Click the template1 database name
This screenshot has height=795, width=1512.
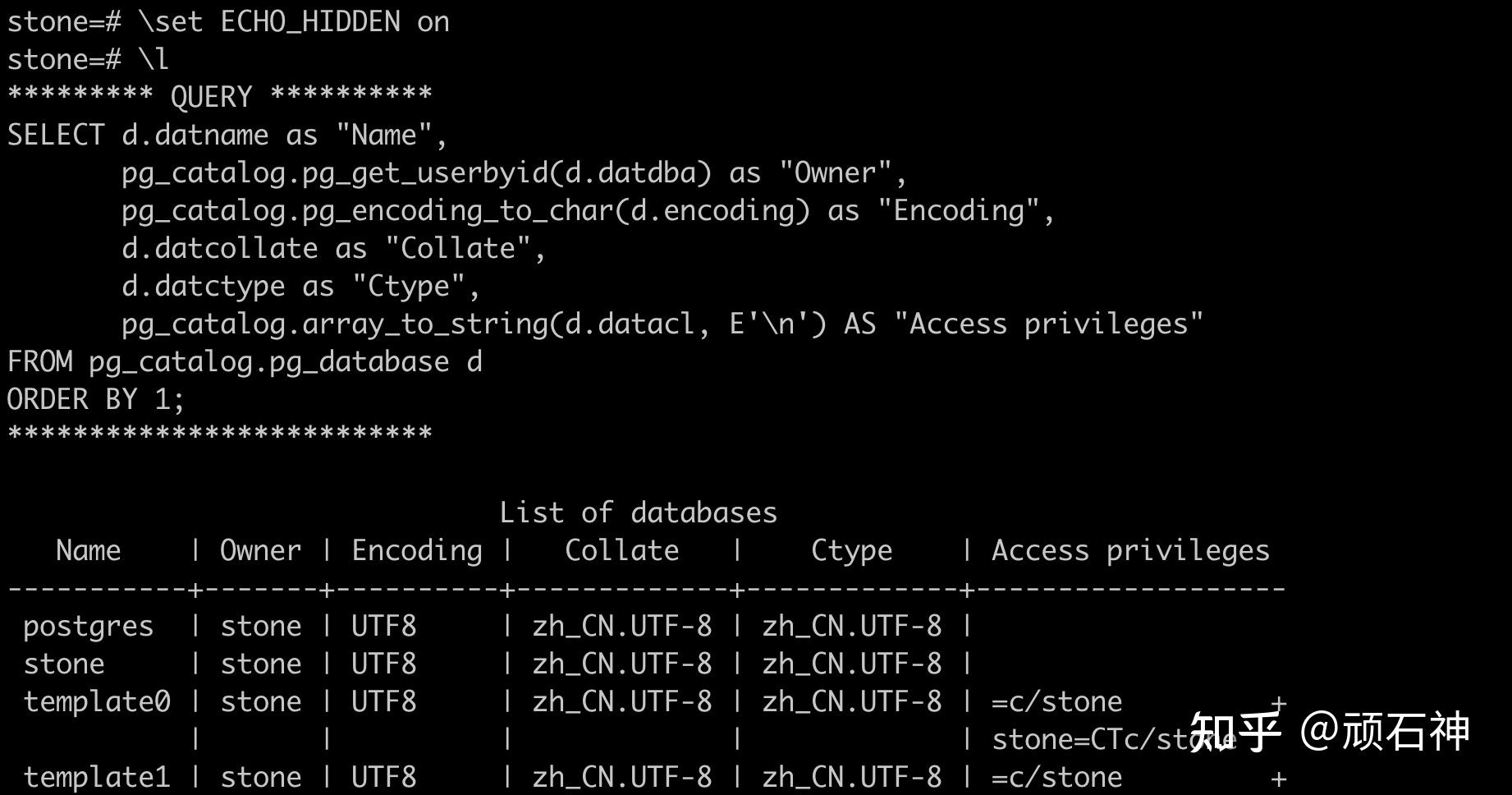(97, 777)
